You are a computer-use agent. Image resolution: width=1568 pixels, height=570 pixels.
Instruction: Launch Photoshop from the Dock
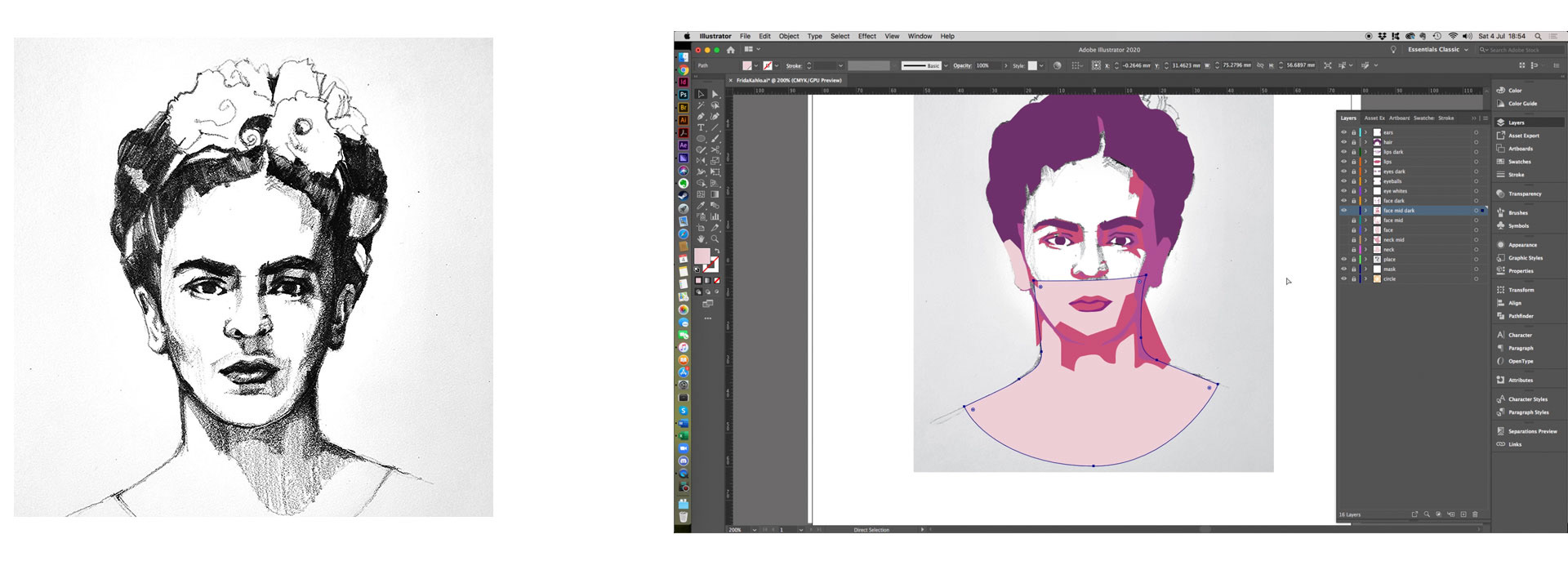pos(684,95)
